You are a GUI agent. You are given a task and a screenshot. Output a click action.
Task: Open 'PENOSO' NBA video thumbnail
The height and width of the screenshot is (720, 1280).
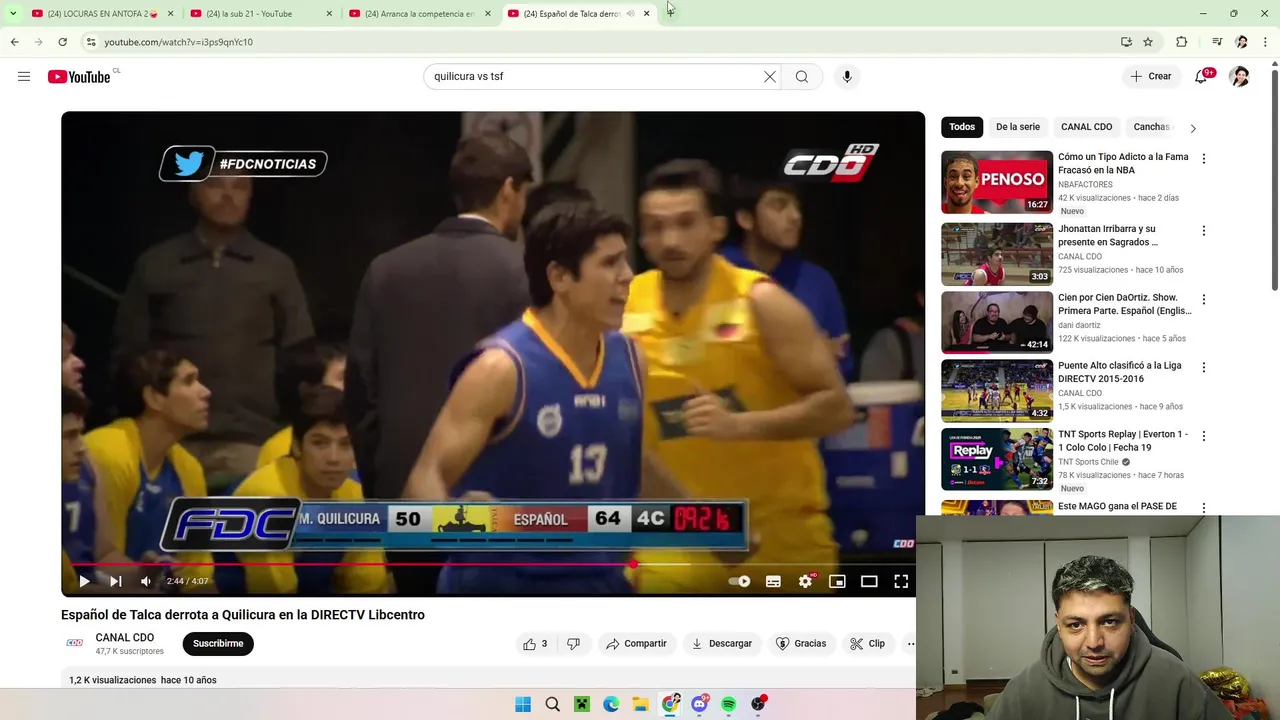click(997, 182)
